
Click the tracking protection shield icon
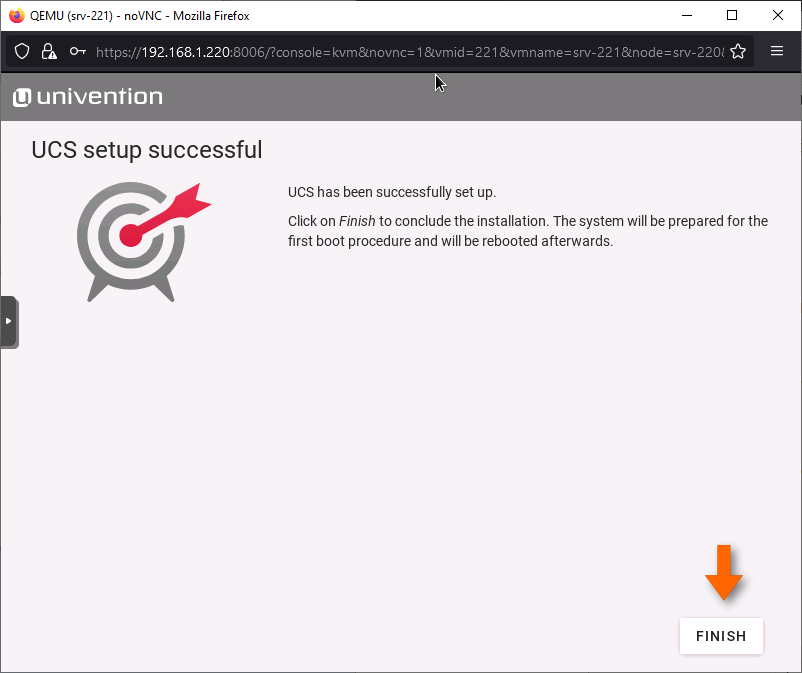coord(22,52)
